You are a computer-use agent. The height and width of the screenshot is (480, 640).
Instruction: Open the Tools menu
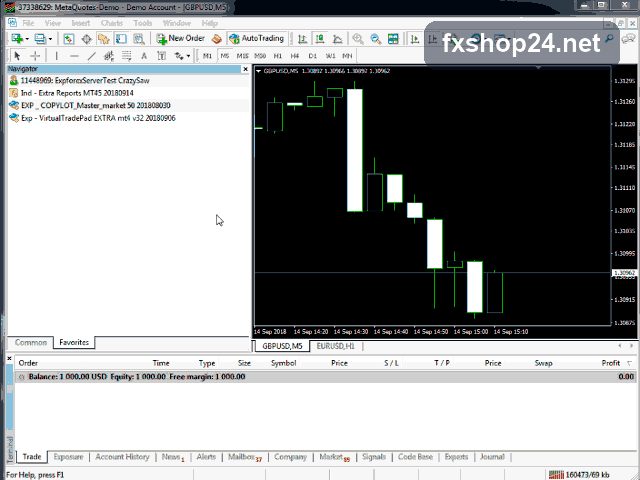coord(142,23)
